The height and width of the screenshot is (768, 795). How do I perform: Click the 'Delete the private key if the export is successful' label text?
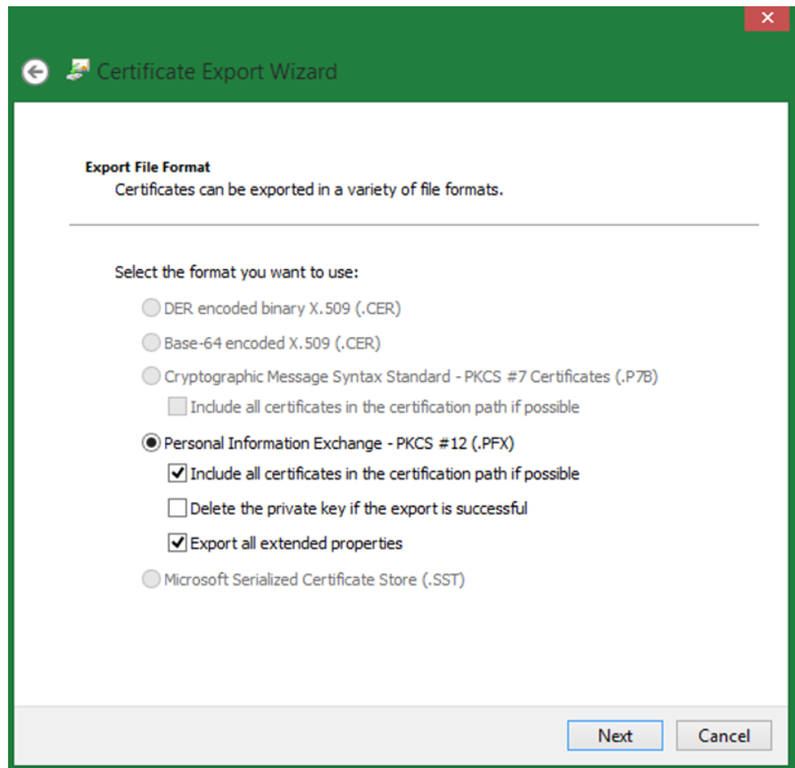[358, 508]
